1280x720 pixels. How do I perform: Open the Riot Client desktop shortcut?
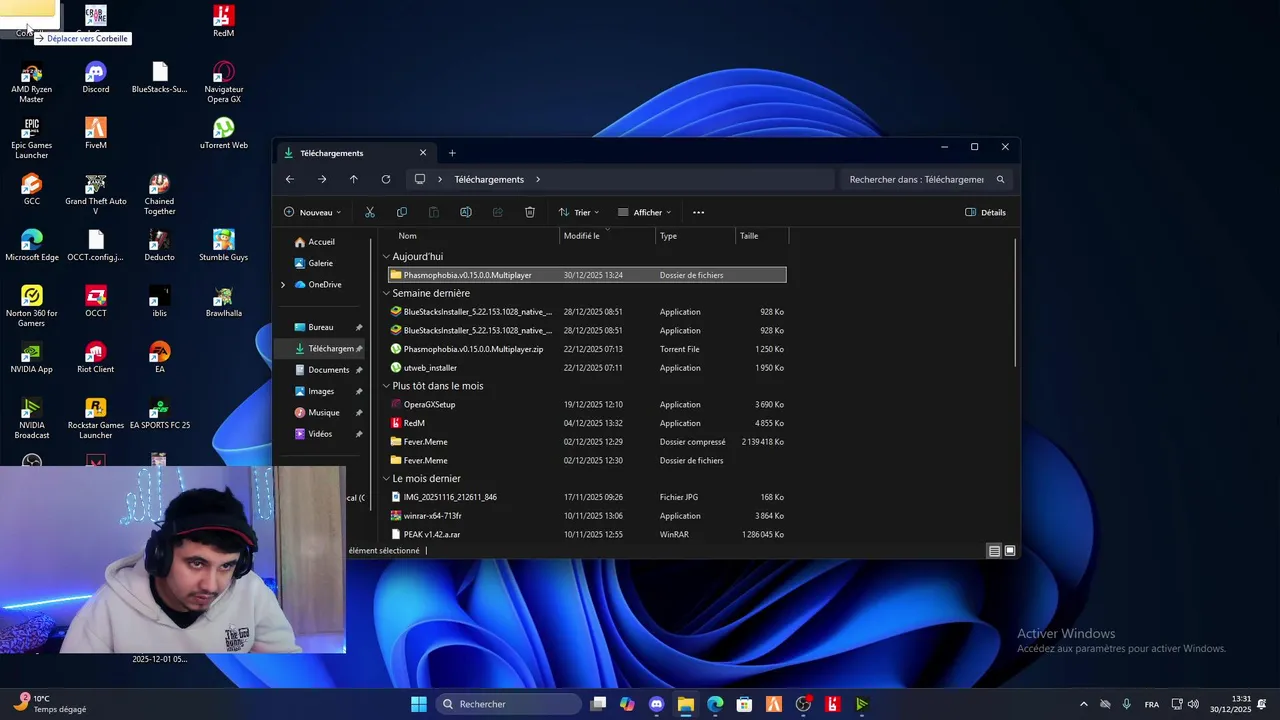tap(96, 358)
